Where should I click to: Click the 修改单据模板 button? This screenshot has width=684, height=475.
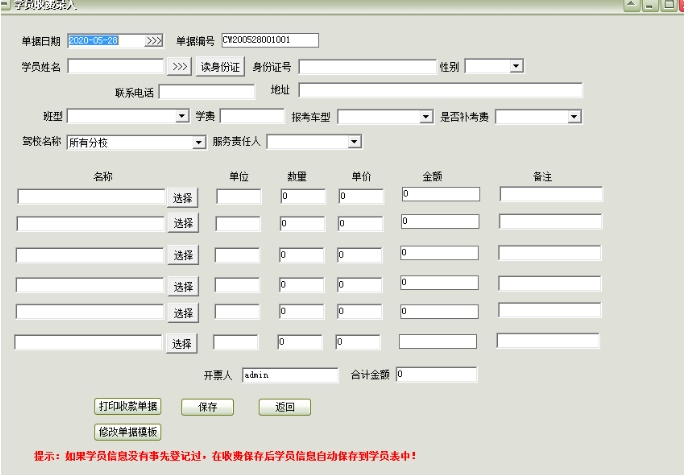tap(128, 432)
